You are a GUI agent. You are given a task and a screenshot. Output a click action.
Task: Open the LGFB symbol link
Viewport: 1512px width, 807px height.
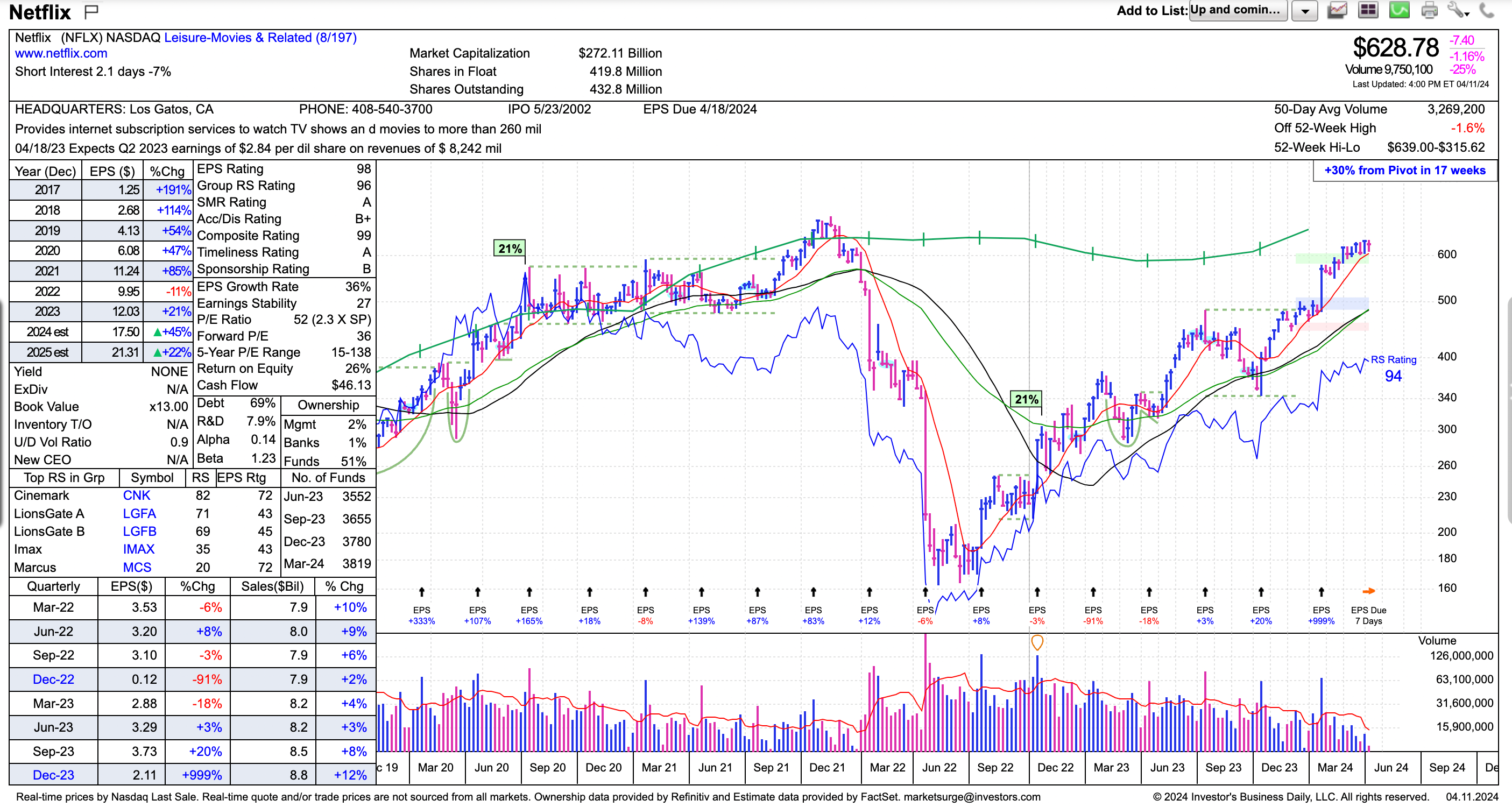pyautogui.click(x=139, y=531)
